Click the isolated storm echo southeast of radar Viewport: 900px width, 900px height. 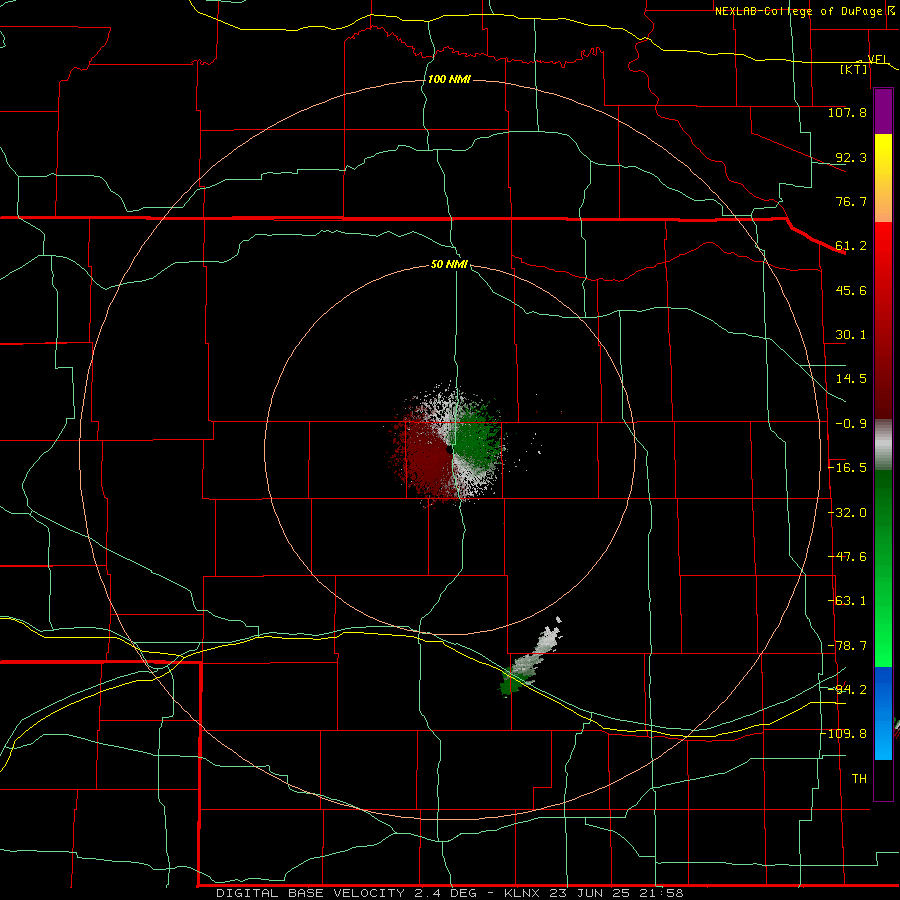530,657
